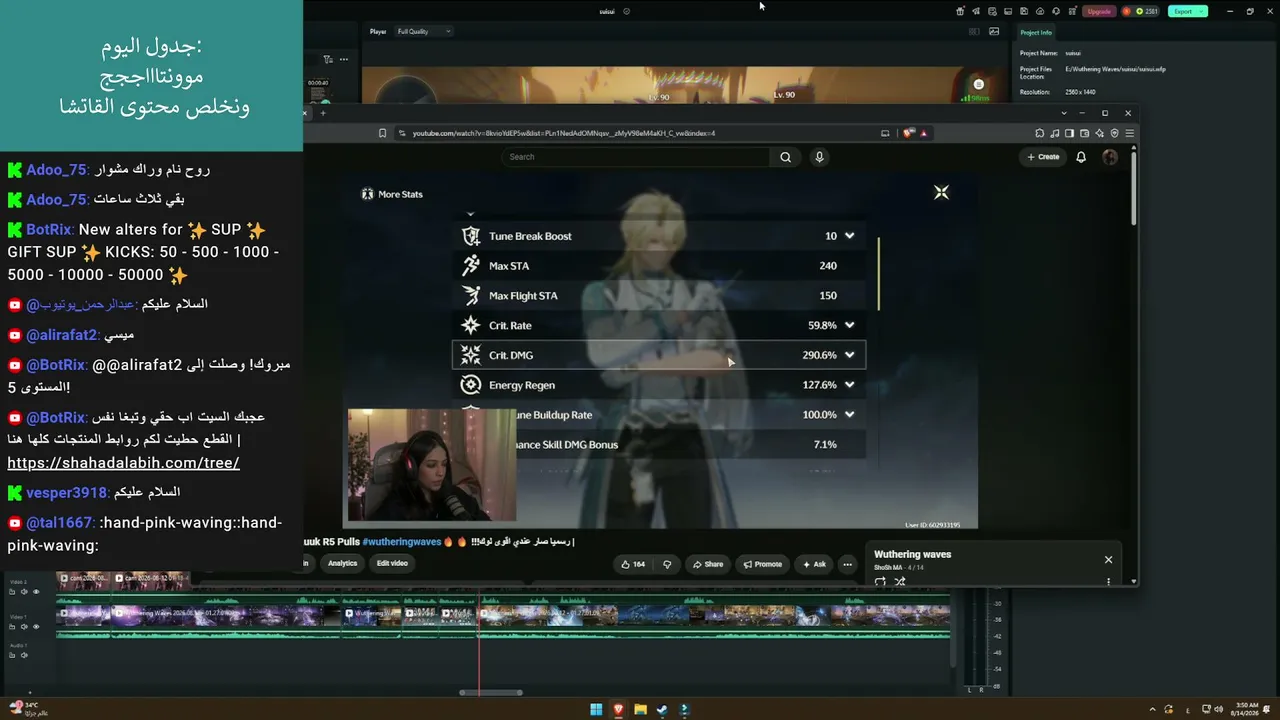
Task: Expand the Tune Break Boost stat row
Action: (849, 236)
